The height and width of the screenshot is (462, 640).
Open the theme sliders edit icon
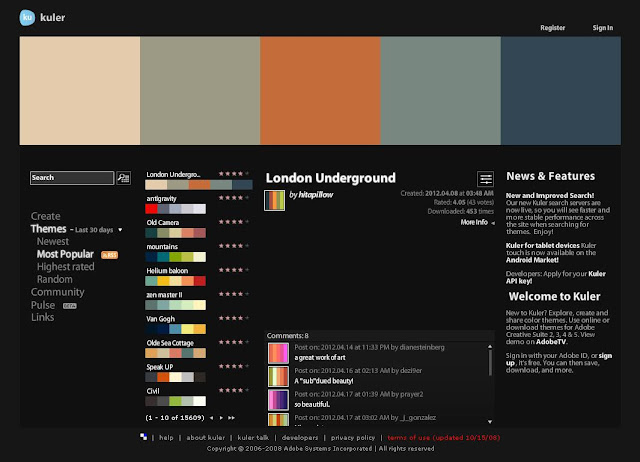coord(485,179)
